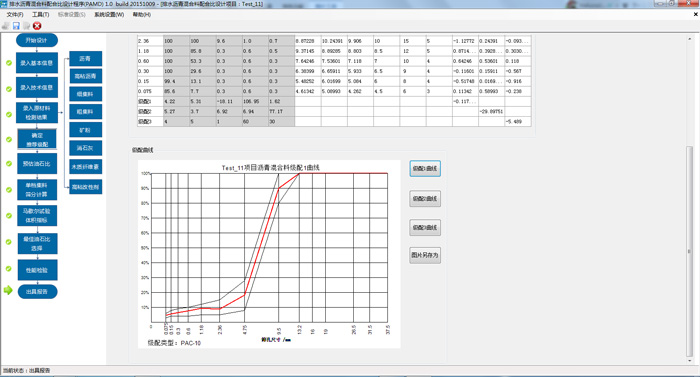Viewport: 700px width, 377px height.
Task: Click green checkmark next to 性能检验
Action: (x=8, y=269)
